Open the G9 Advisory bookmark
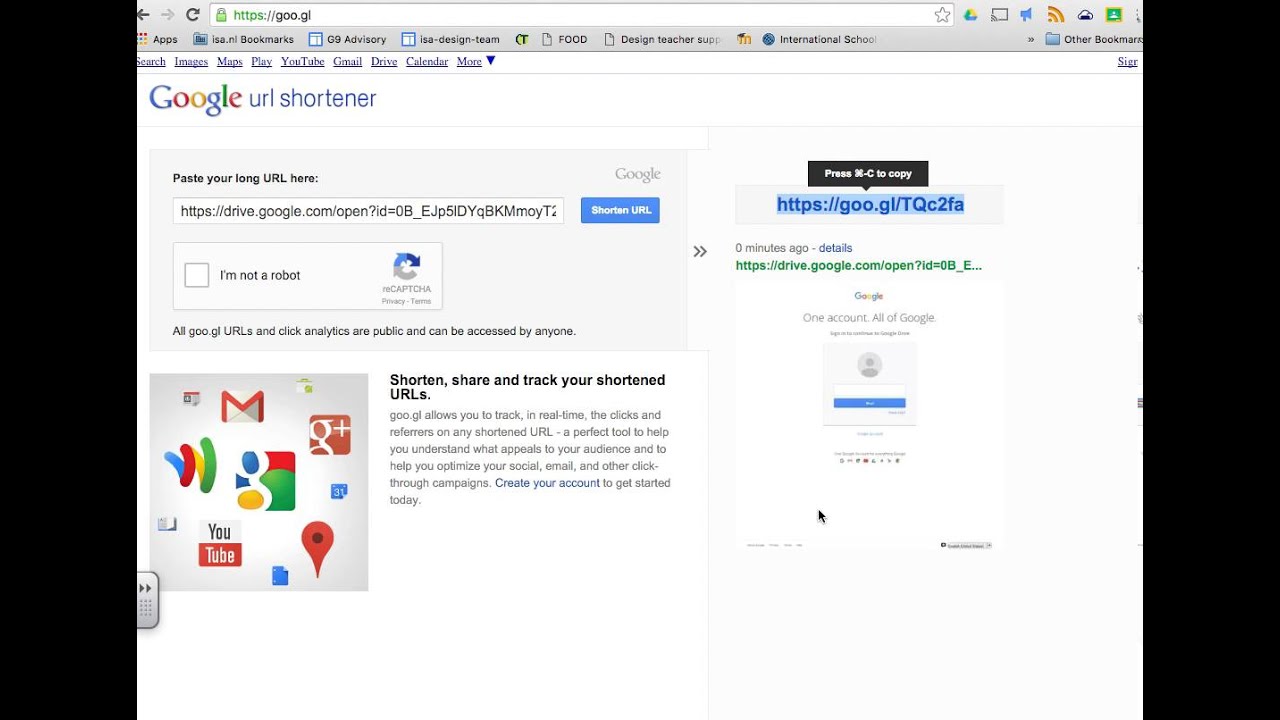Screen dimensions: 1280x720 (347, 40)
